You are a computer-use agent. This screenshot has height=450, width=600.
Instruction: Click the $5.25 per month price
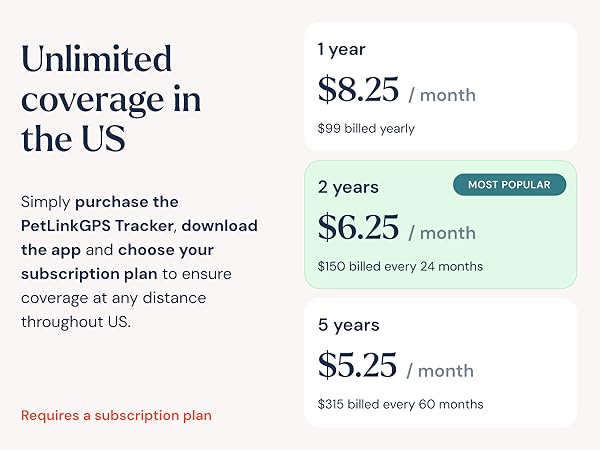point(357,365)
